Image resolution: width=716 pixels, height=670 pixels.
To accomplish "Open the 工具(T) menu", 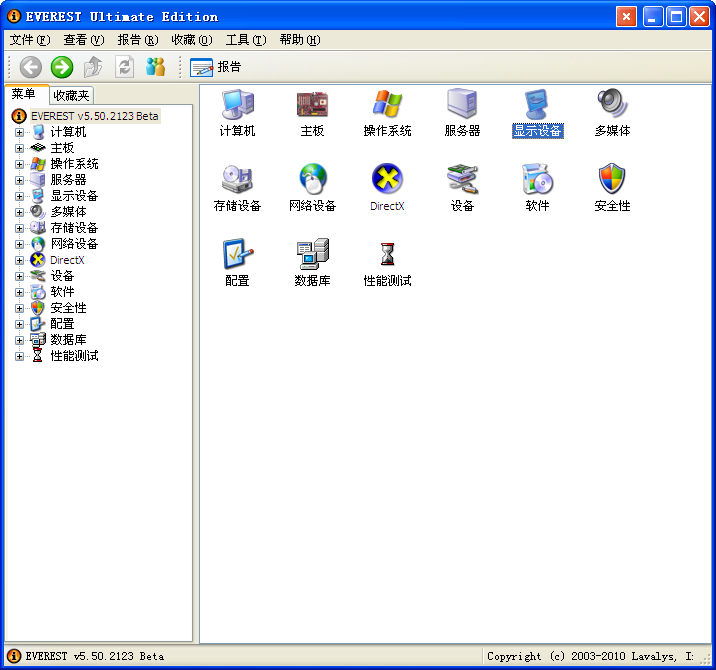I will tap(246, 40).
